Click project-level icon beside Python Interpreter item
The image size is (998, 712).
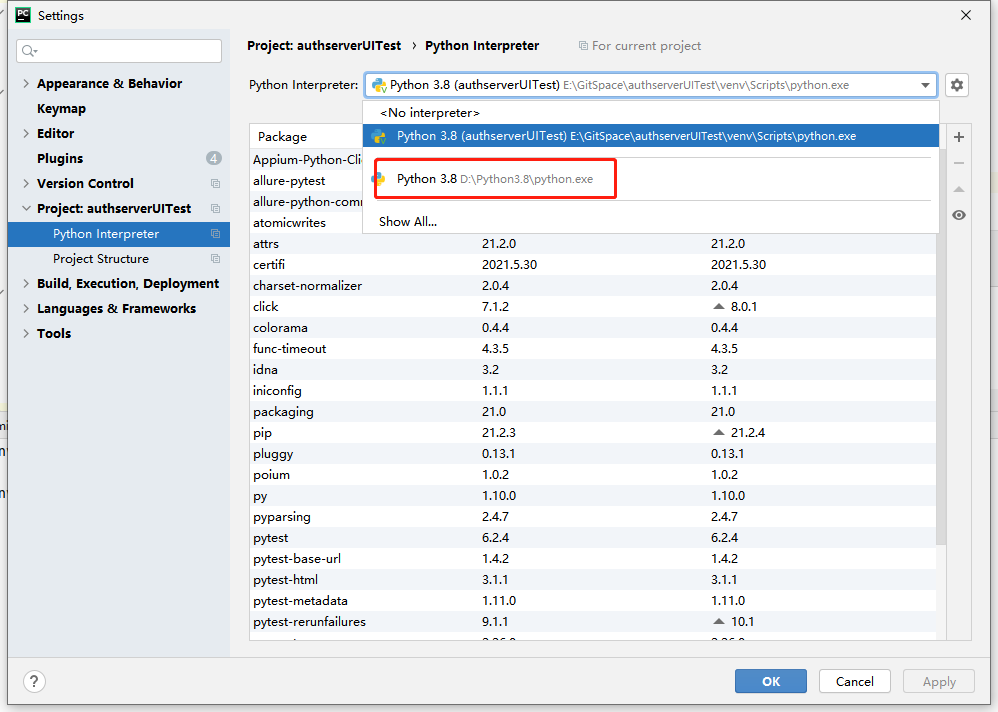pos(215,234)
